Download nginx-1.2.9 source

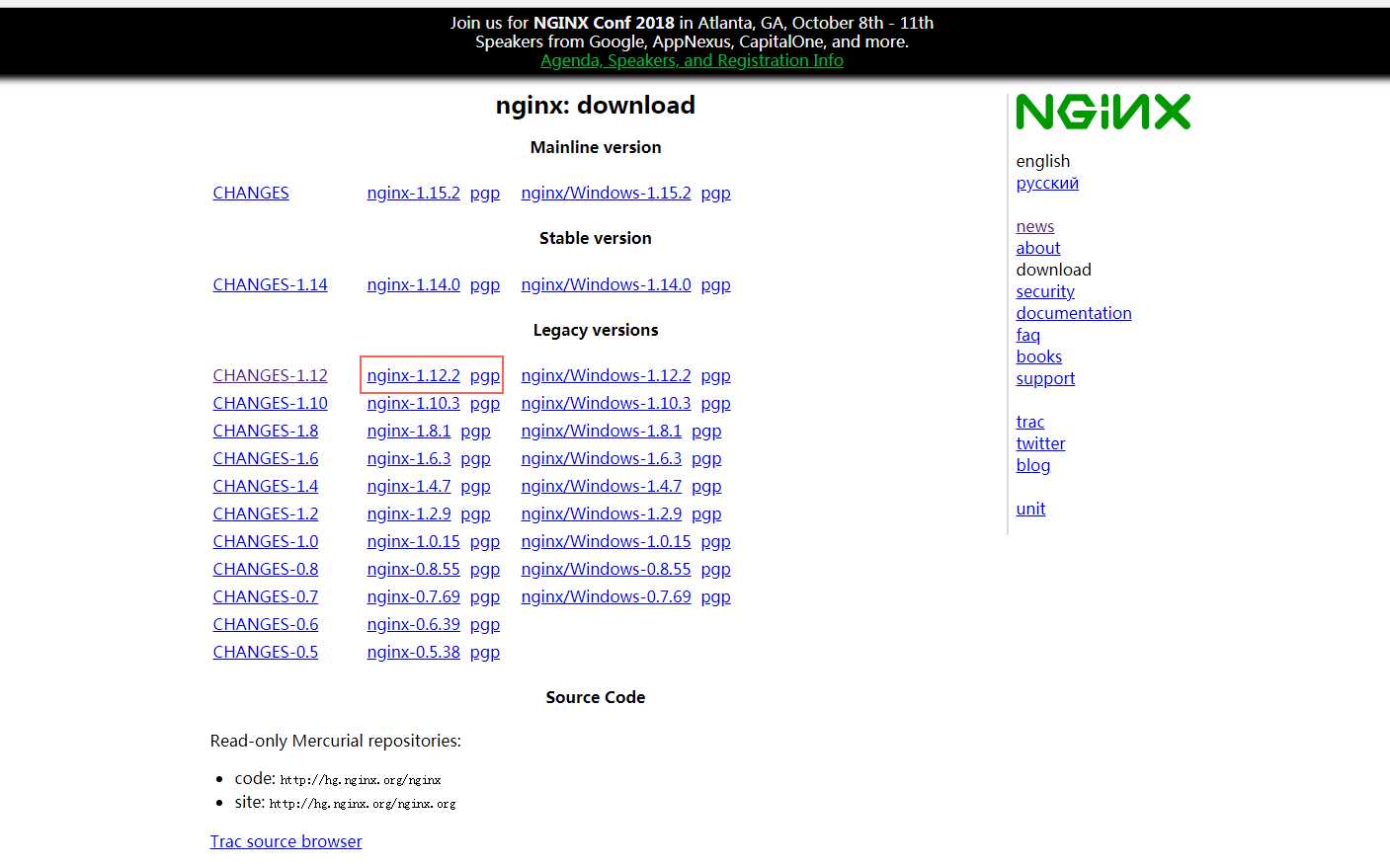(408, 513)
